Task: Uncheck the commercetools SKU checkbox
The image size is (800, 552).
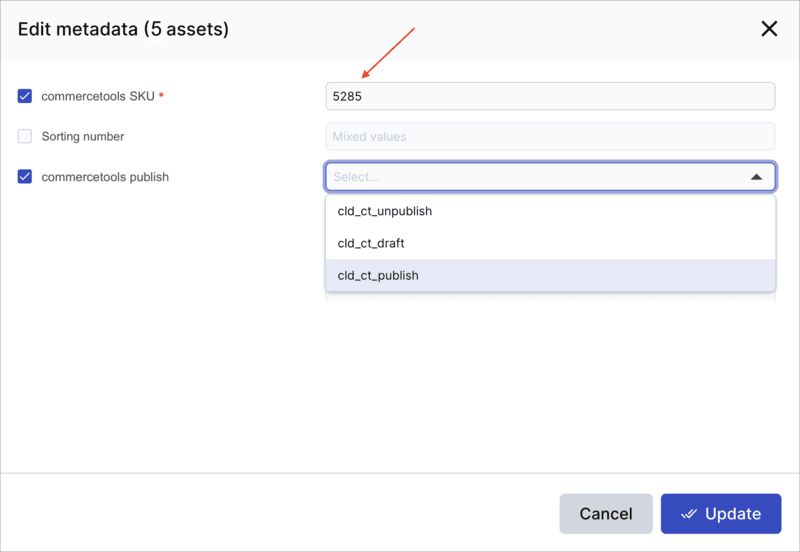Action: pyautogui.click(x=24, y=96)
